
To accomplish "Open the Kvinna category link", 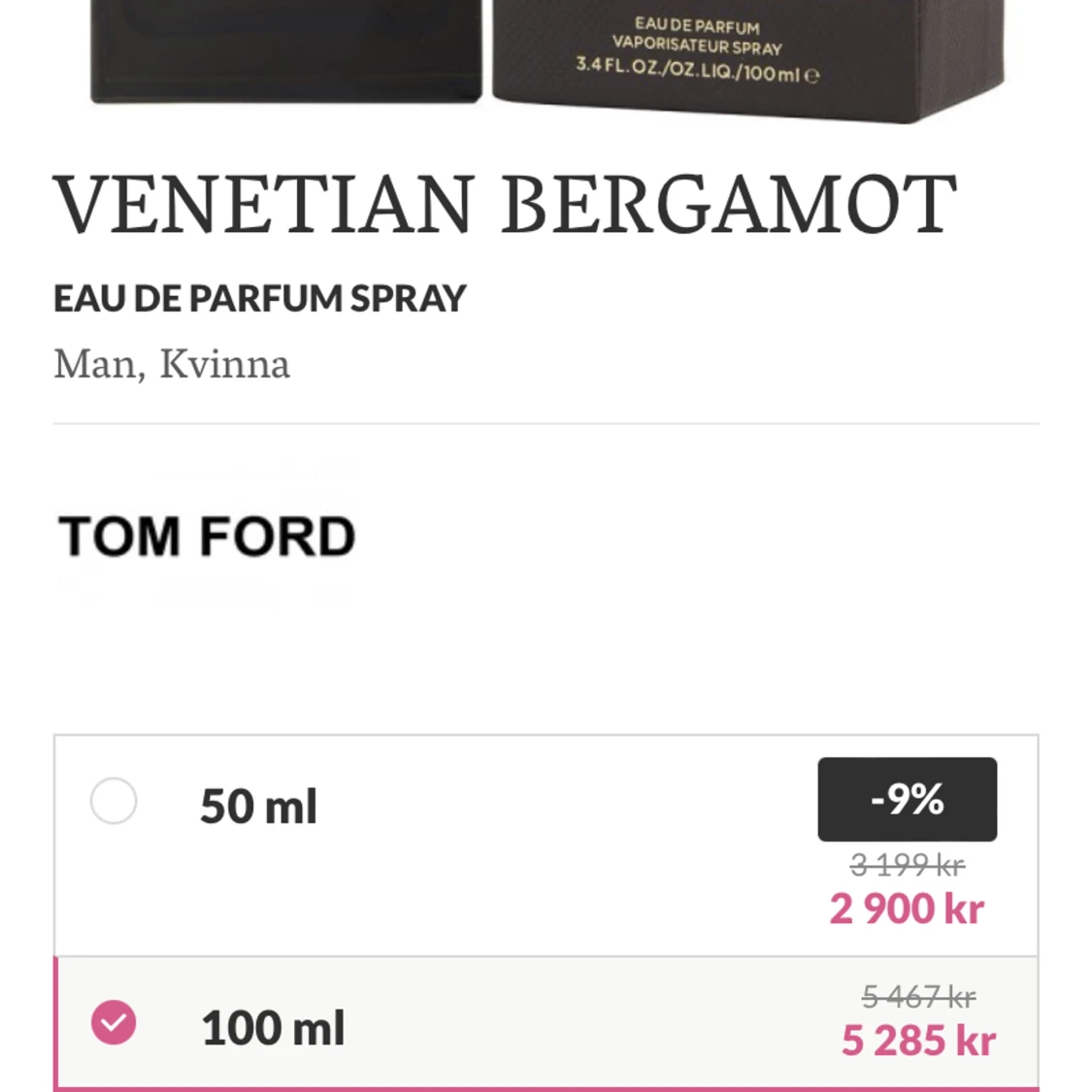I will click(225, 364).
